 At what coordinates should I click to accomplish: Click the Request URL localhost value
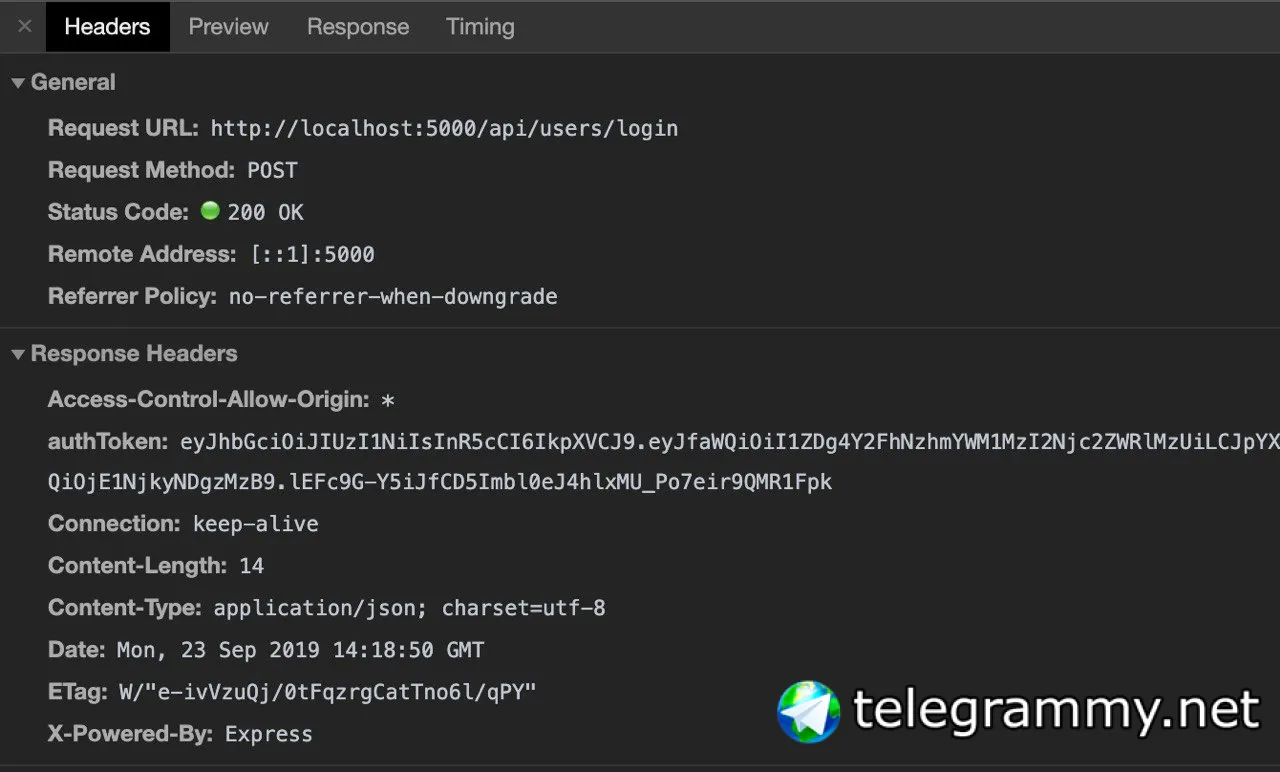pos(444,128)
